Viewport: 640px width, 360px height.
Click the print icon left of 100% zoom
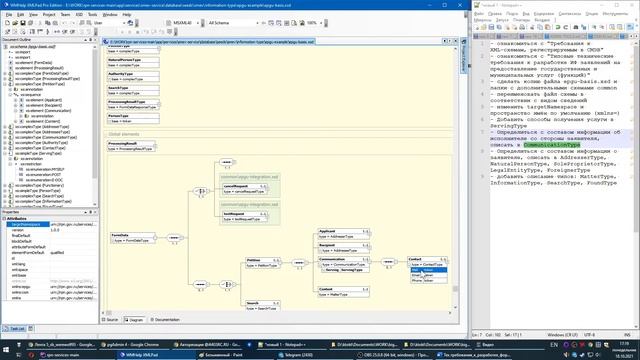[302, 23]
